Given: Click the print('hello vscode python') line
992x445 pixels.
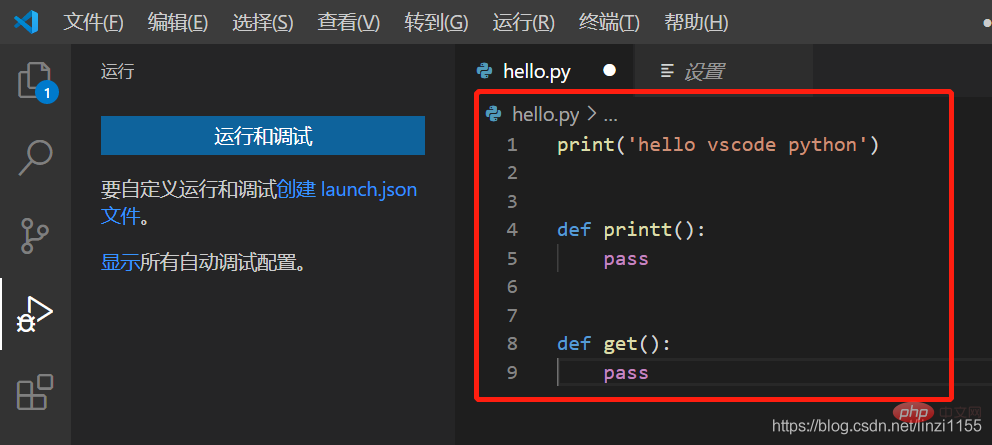Looking at the screenshot, I should [718, 145].
